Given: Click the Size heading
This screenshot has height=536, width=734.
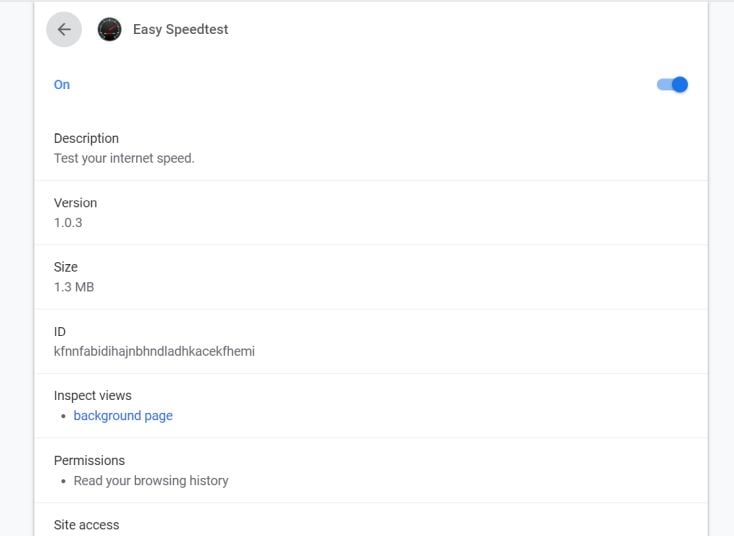Looking at the screenshot, I should (66, 267).
